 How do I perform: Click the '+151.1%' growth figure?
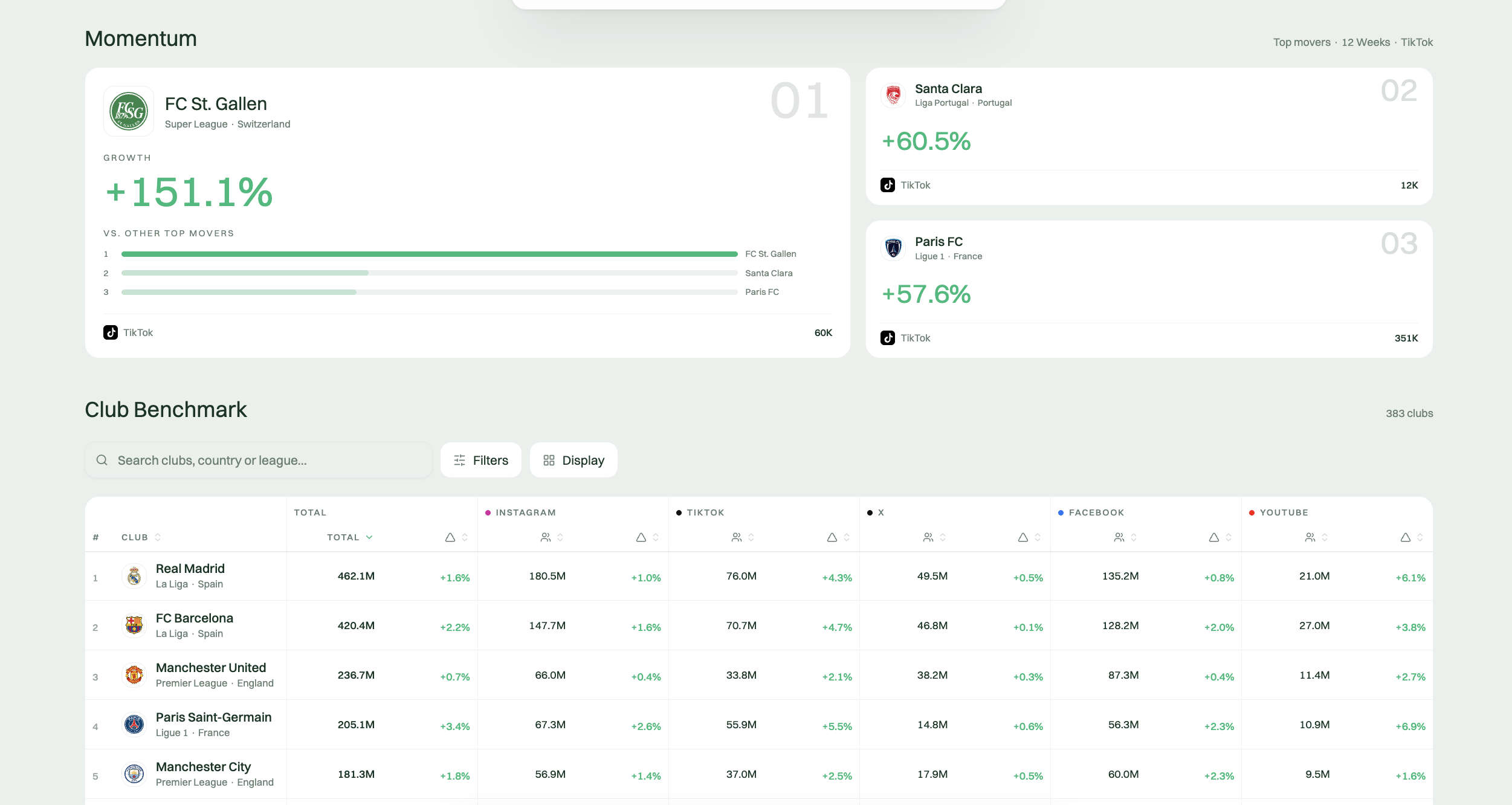pyautogui.click(x=189, y=192)
